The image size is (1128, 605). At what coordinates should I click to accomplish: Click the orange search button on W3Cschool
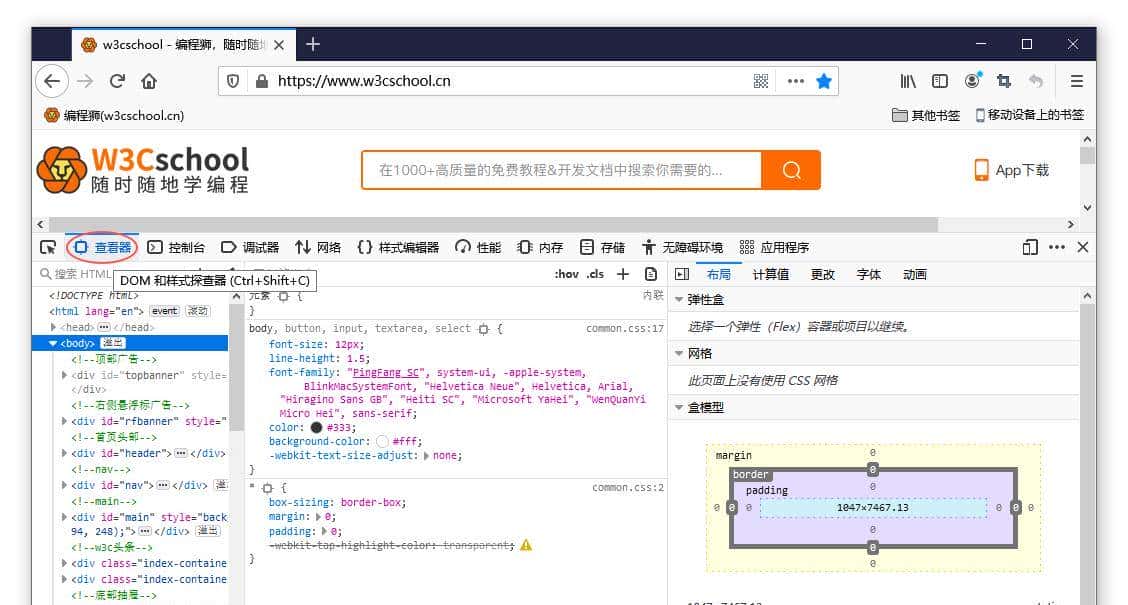pyautogui.click(x=791, y=170)
